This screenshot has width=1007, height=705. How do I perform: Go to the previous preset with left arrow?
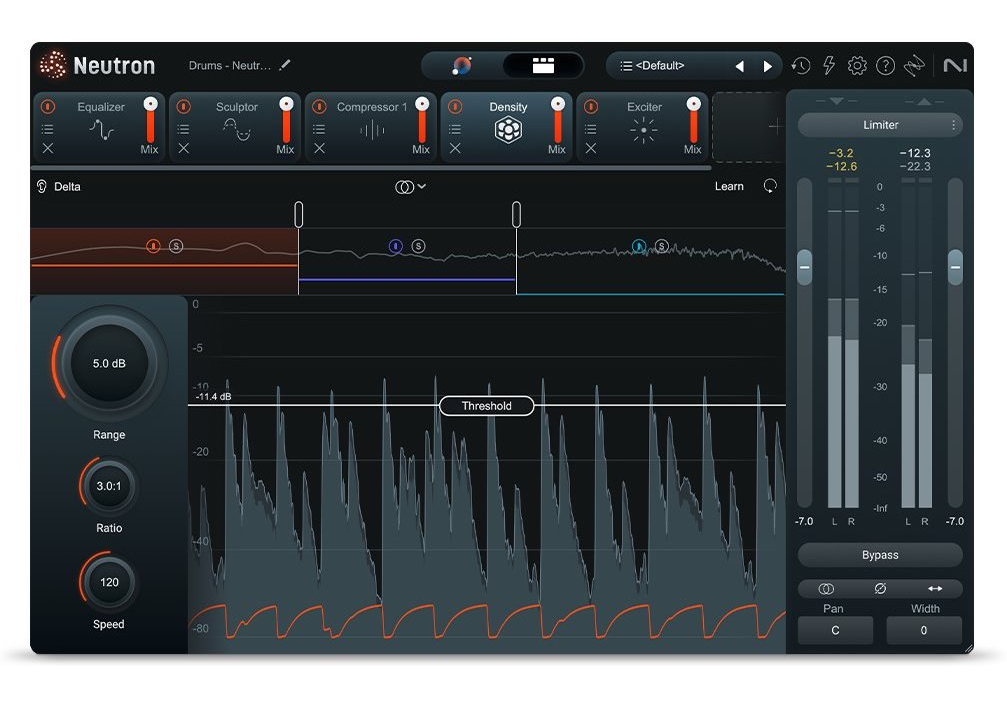coord(740,66)
